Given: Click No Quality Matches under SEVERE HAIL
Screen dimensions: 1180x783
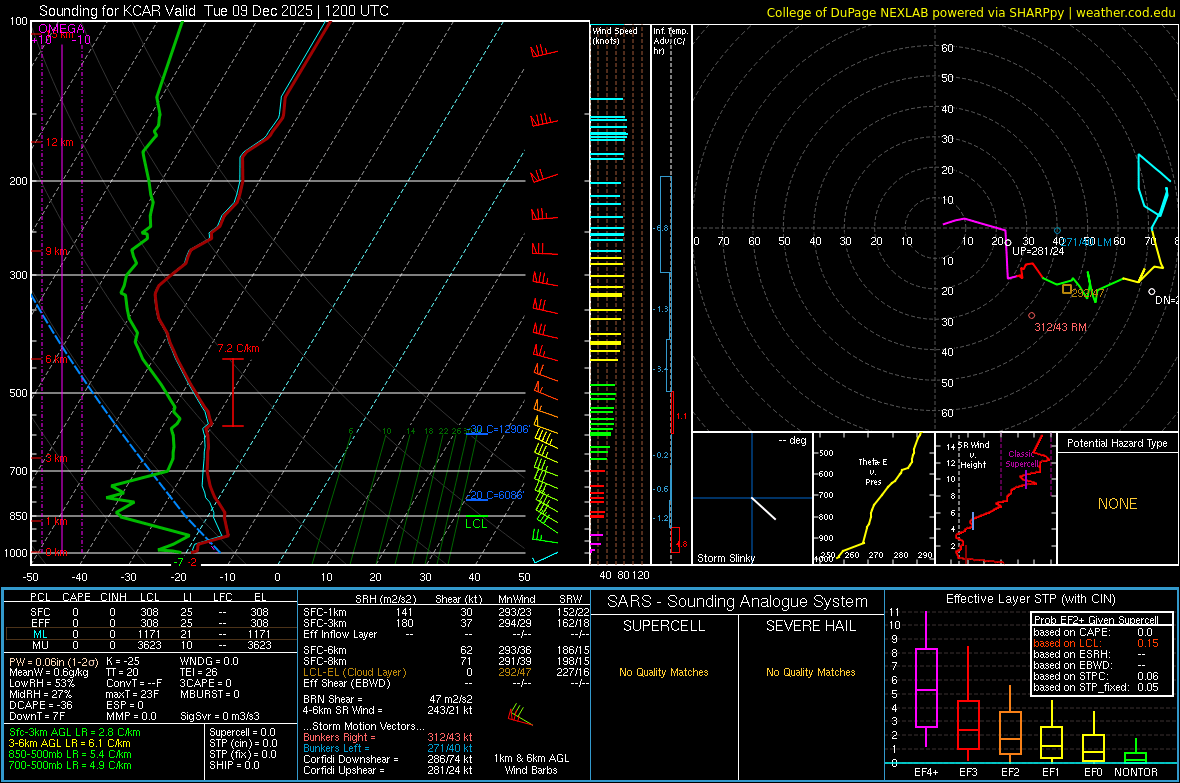Looking at the screenshot, I should 810,672.
